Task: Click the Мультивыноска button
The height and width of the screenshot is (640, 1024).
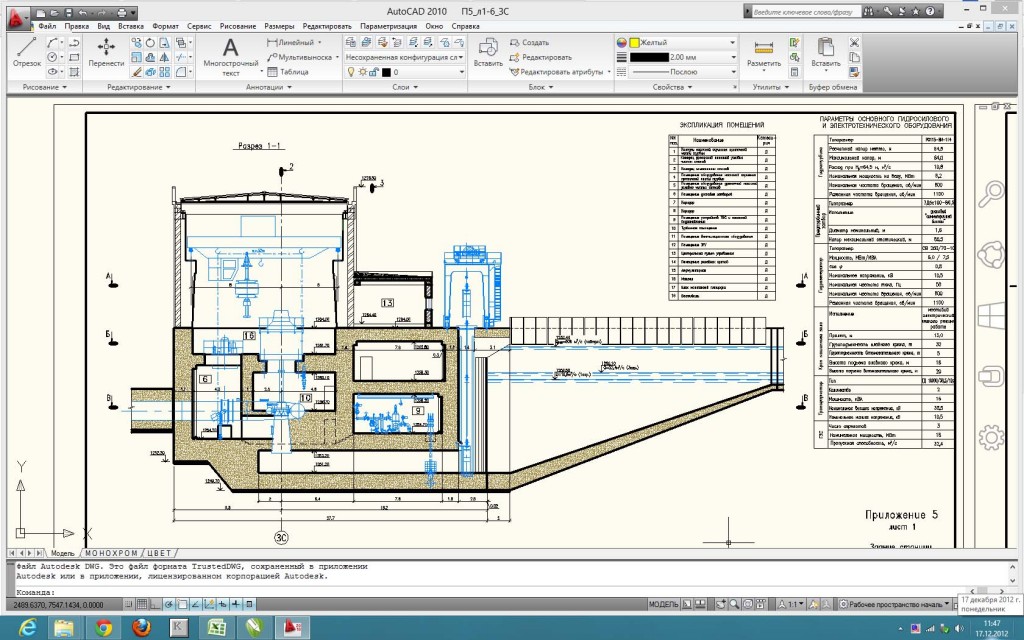Action: (302, 57)
